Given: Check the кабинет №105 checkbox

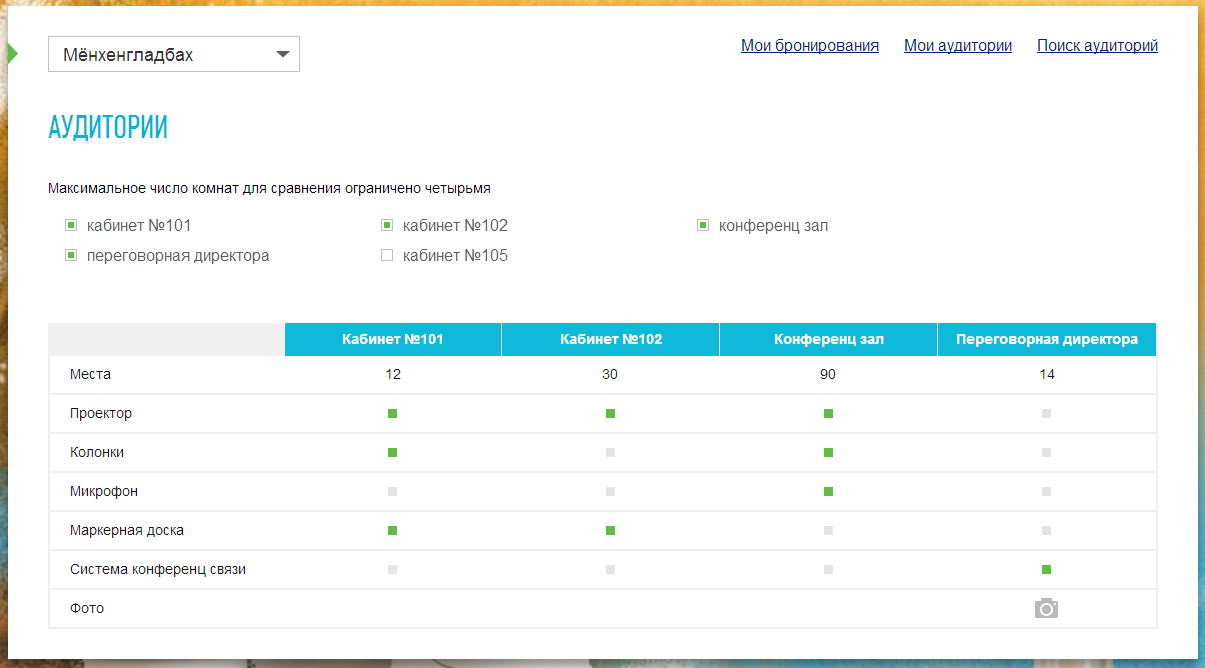Looking at the screenshot, I should click(387, 256).
